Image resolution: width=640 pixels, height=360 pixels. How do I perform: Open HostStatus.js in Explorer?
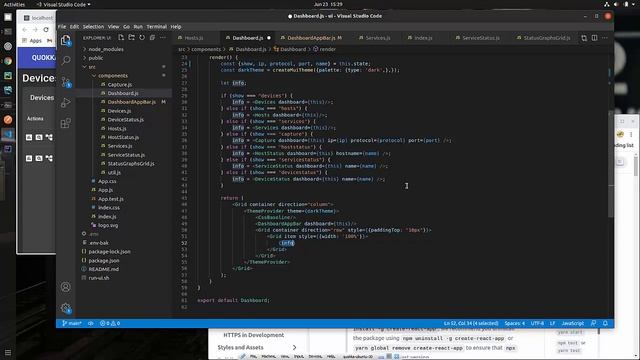tap(123, 137)
